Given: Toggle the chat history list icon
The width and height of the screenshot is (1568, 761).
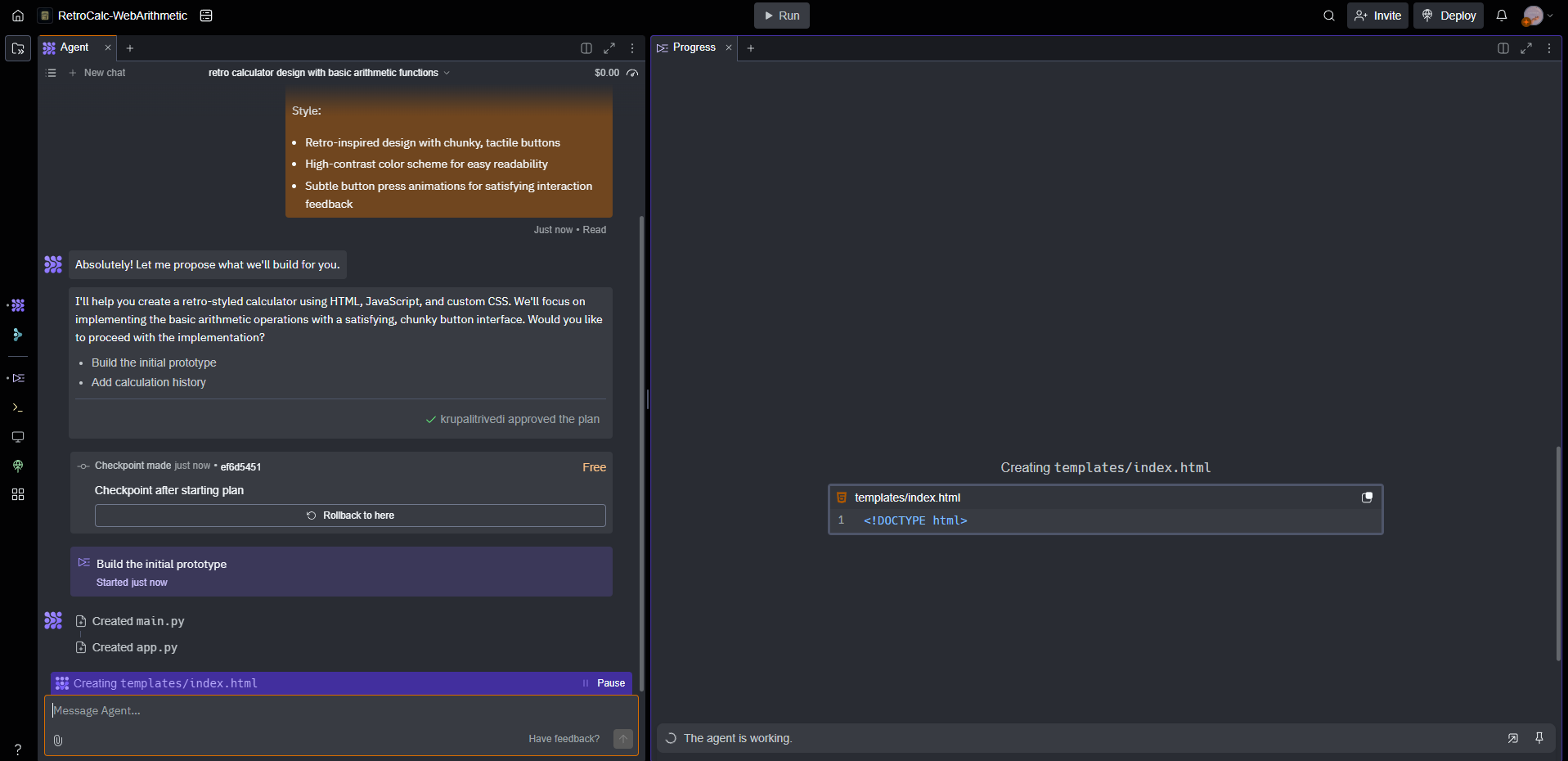Looking at the screenshot, I should (52, 73).
